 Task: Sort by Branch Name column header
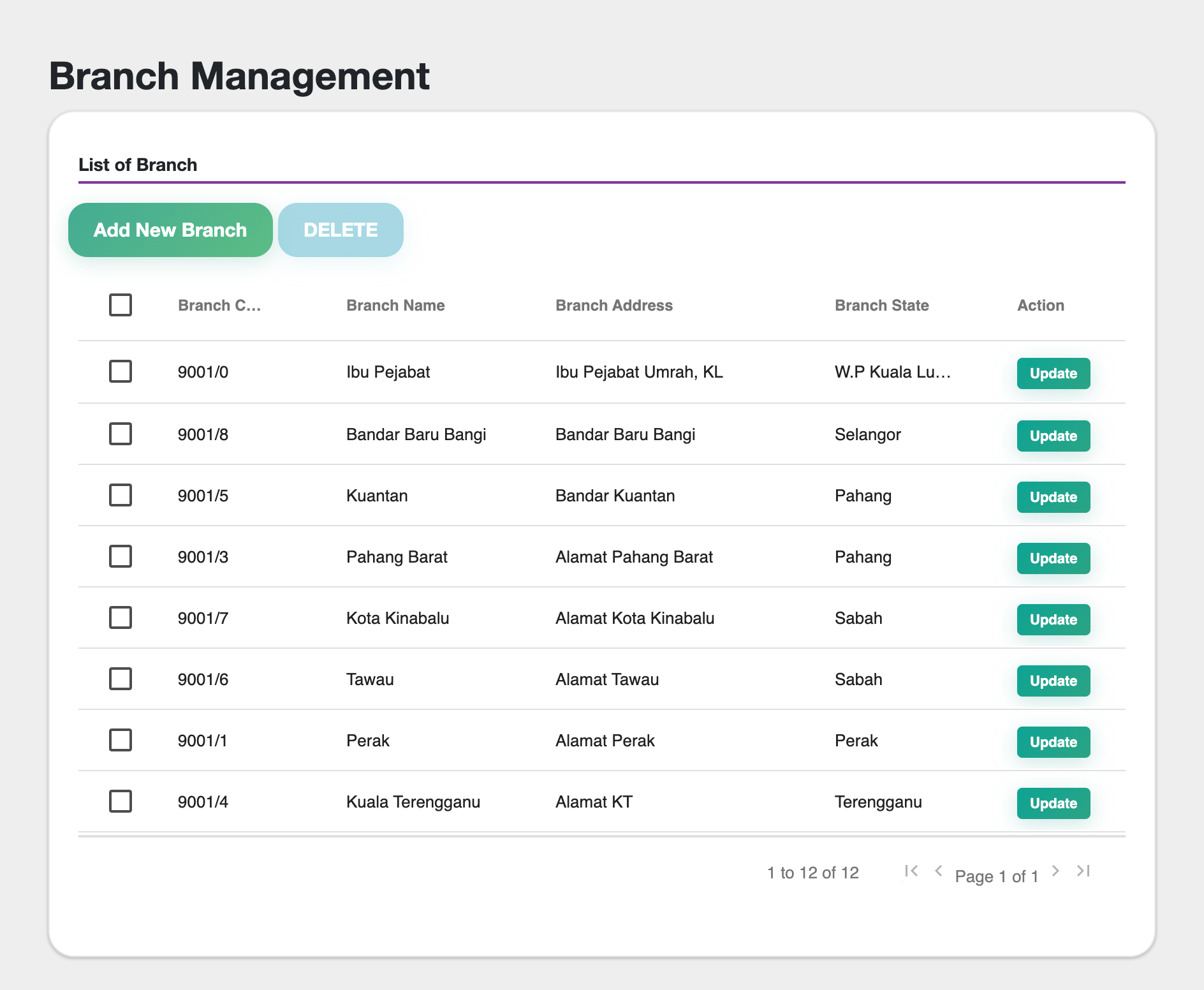point(395,306)
